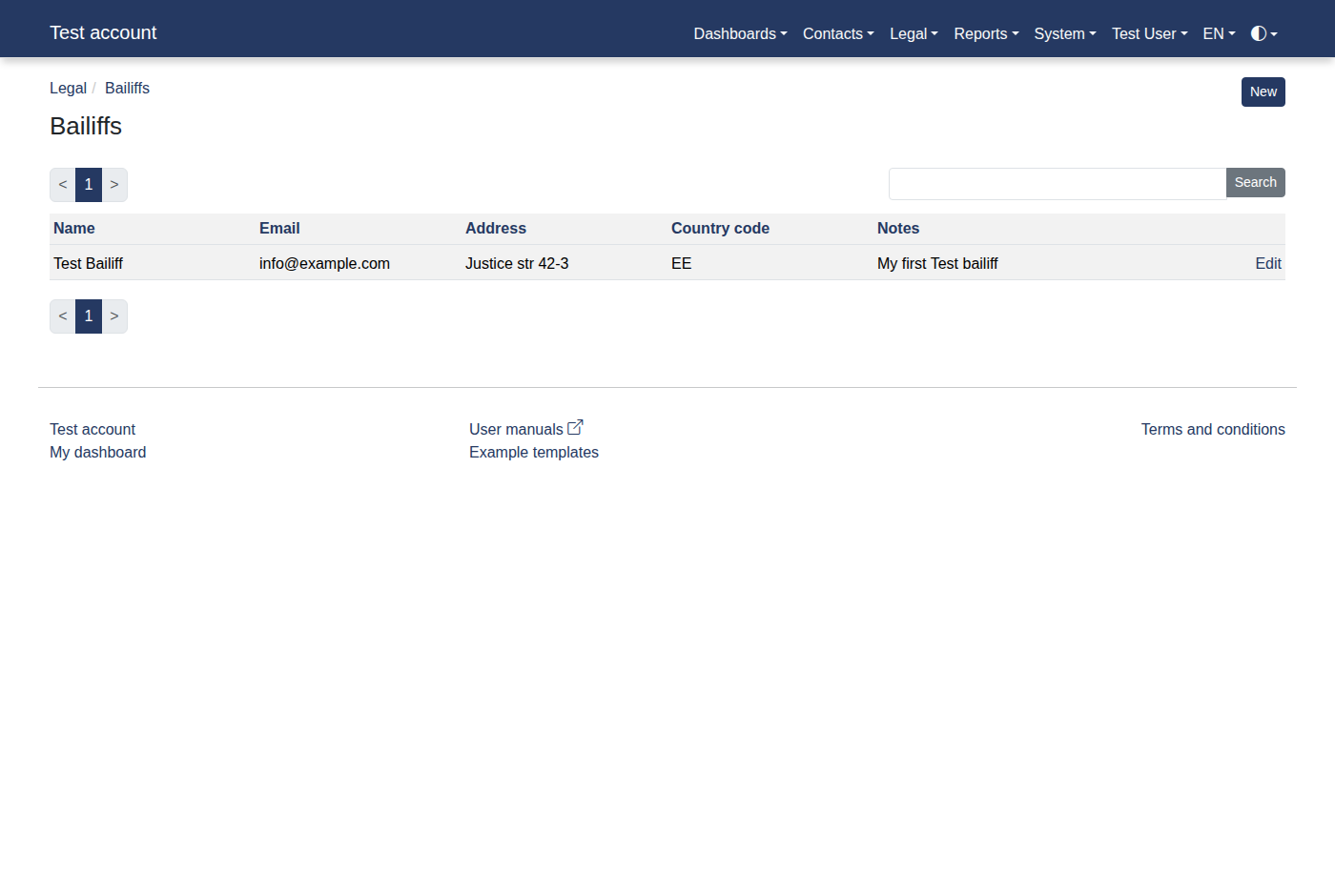This screenshot has width=1335, height=896.
Task: Go to previous page in top pagination
Action: [63, 185]
